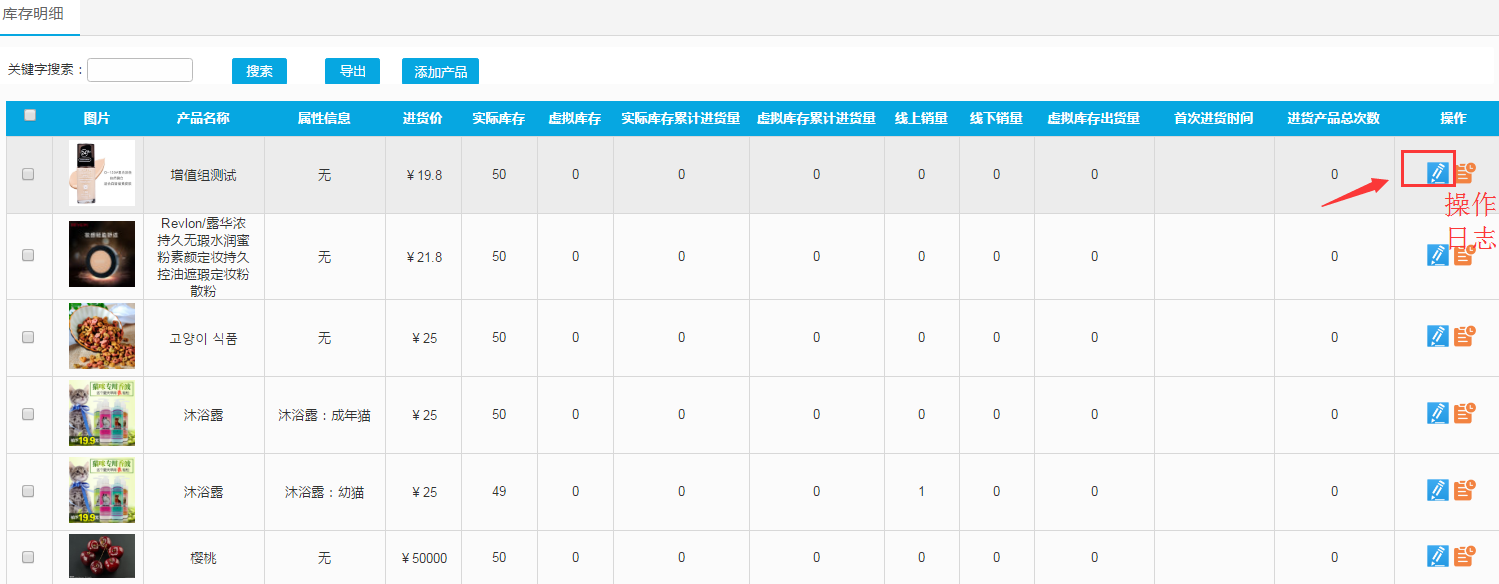Click the 导出 export button
Screen dimensions: 1499x584
coord(352,71)
